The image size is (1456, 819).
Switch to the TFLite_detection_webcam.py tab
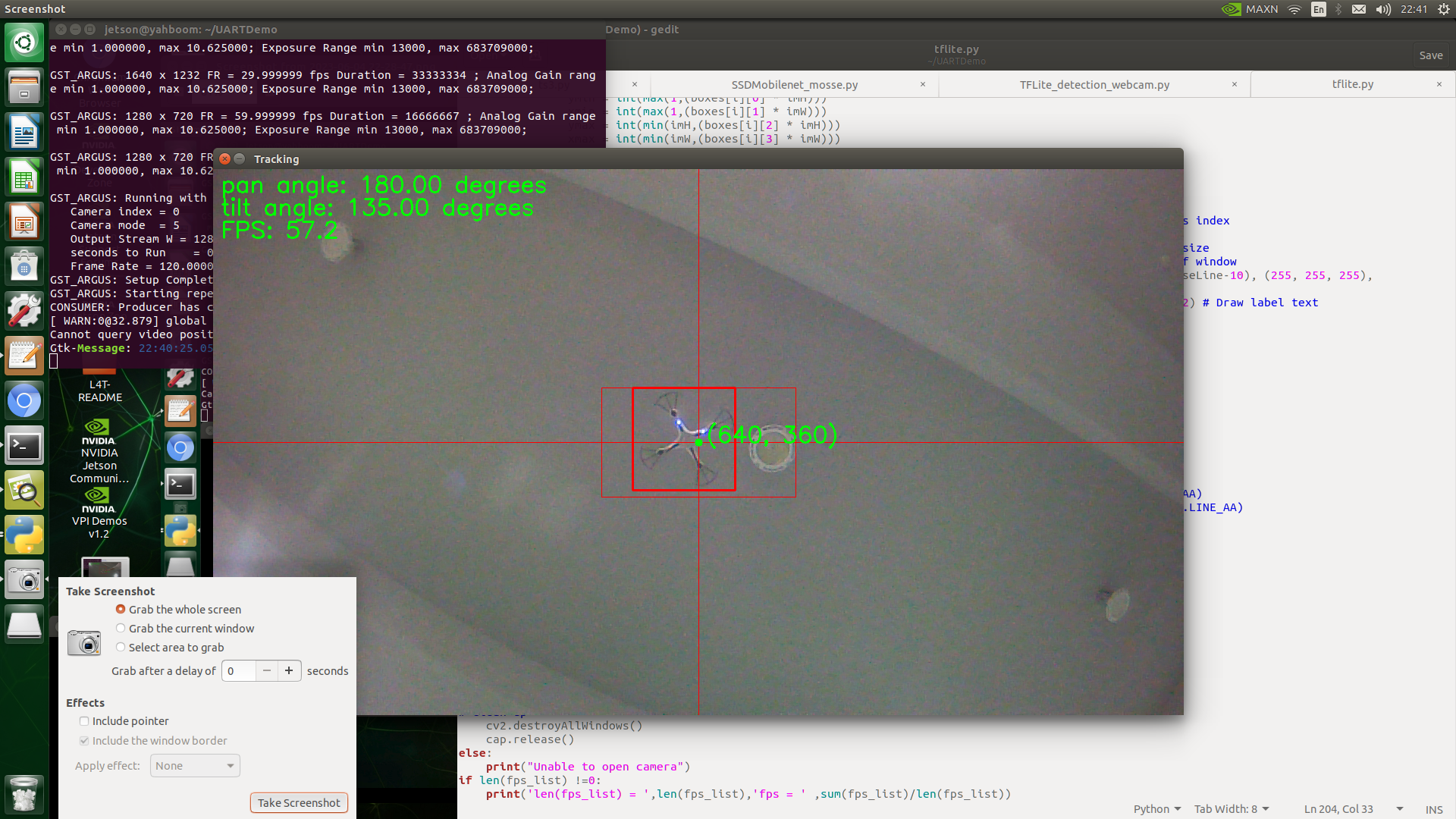click(1094, 84)
